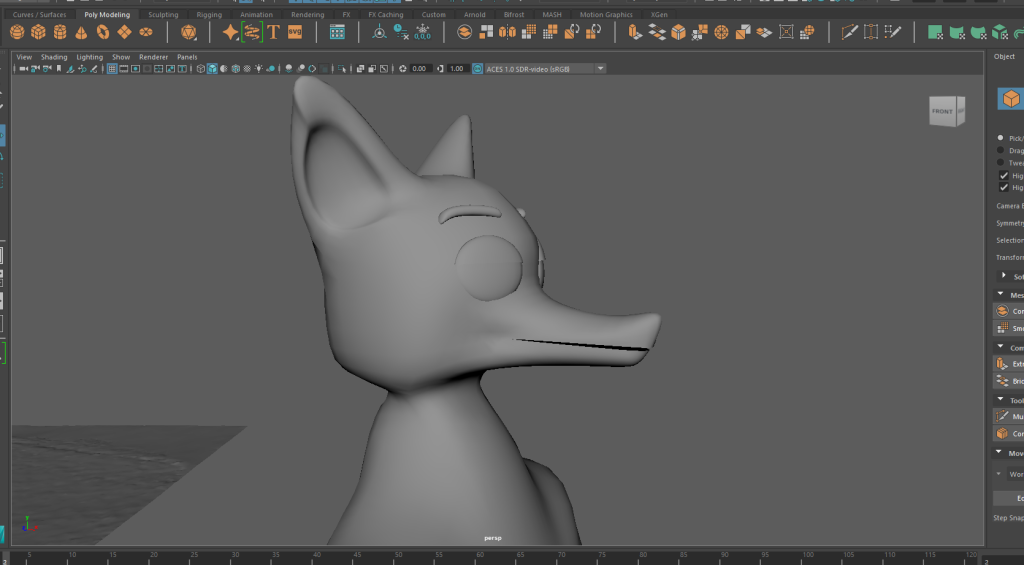The height and width of the screenshot is (565, 1024).
Task: Select the Drag radio button
Action: click(1000, 150)
